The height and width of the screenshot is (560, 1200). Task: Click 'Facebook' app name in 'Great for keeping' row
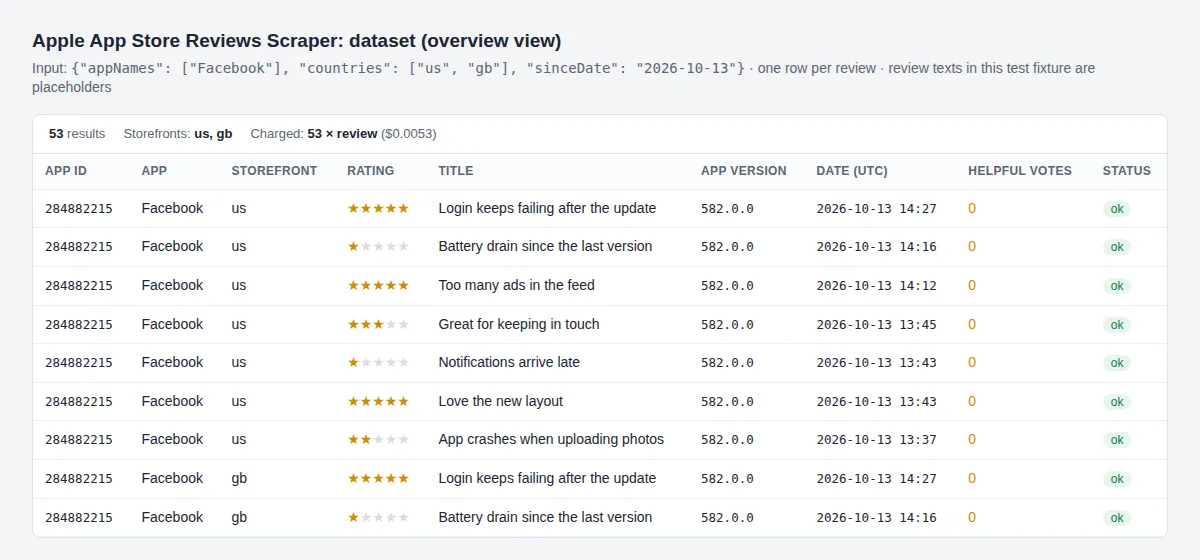(172, 324)
